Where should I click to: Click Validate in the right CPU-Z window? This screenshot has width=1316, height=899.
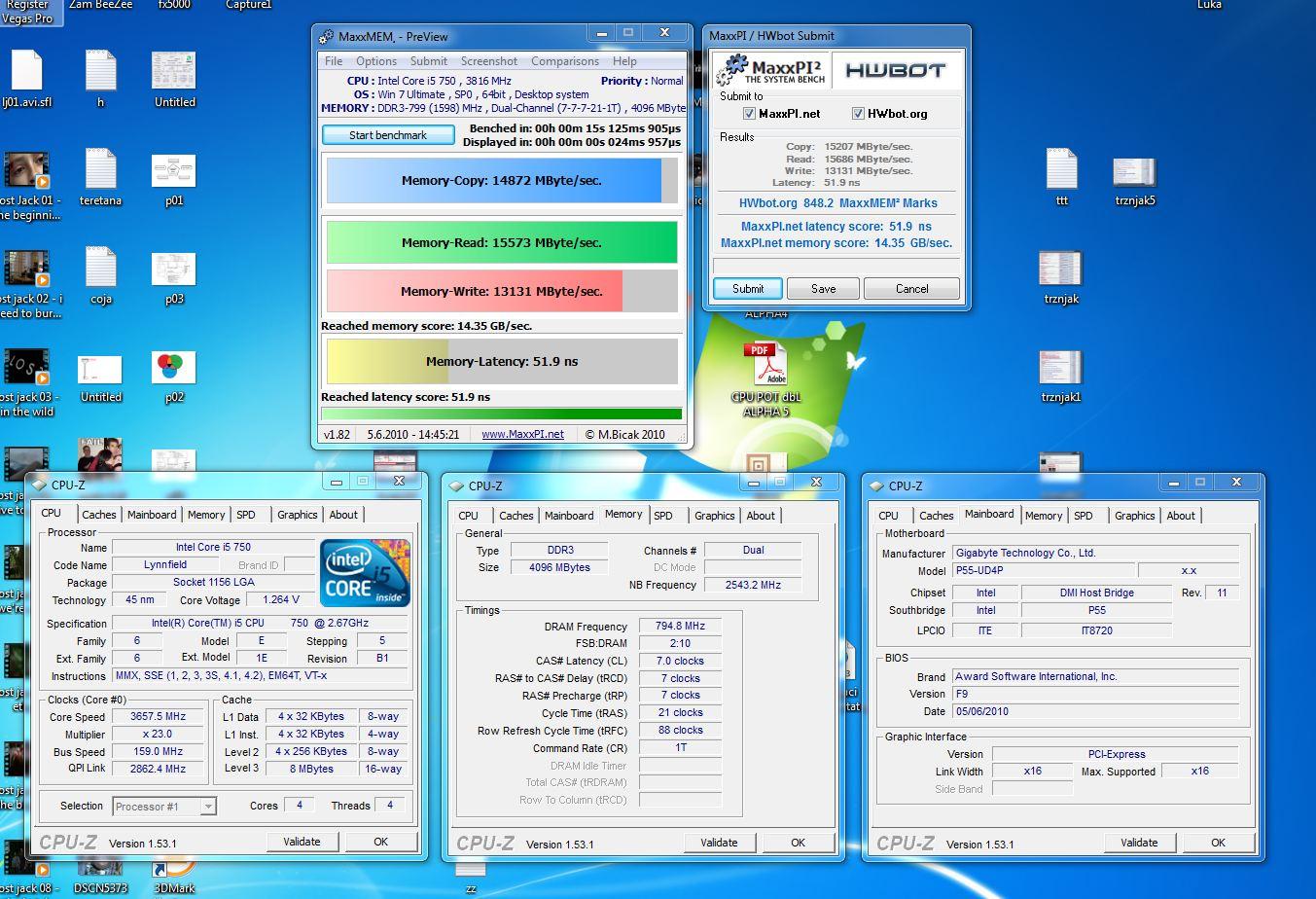(1139, 843)
